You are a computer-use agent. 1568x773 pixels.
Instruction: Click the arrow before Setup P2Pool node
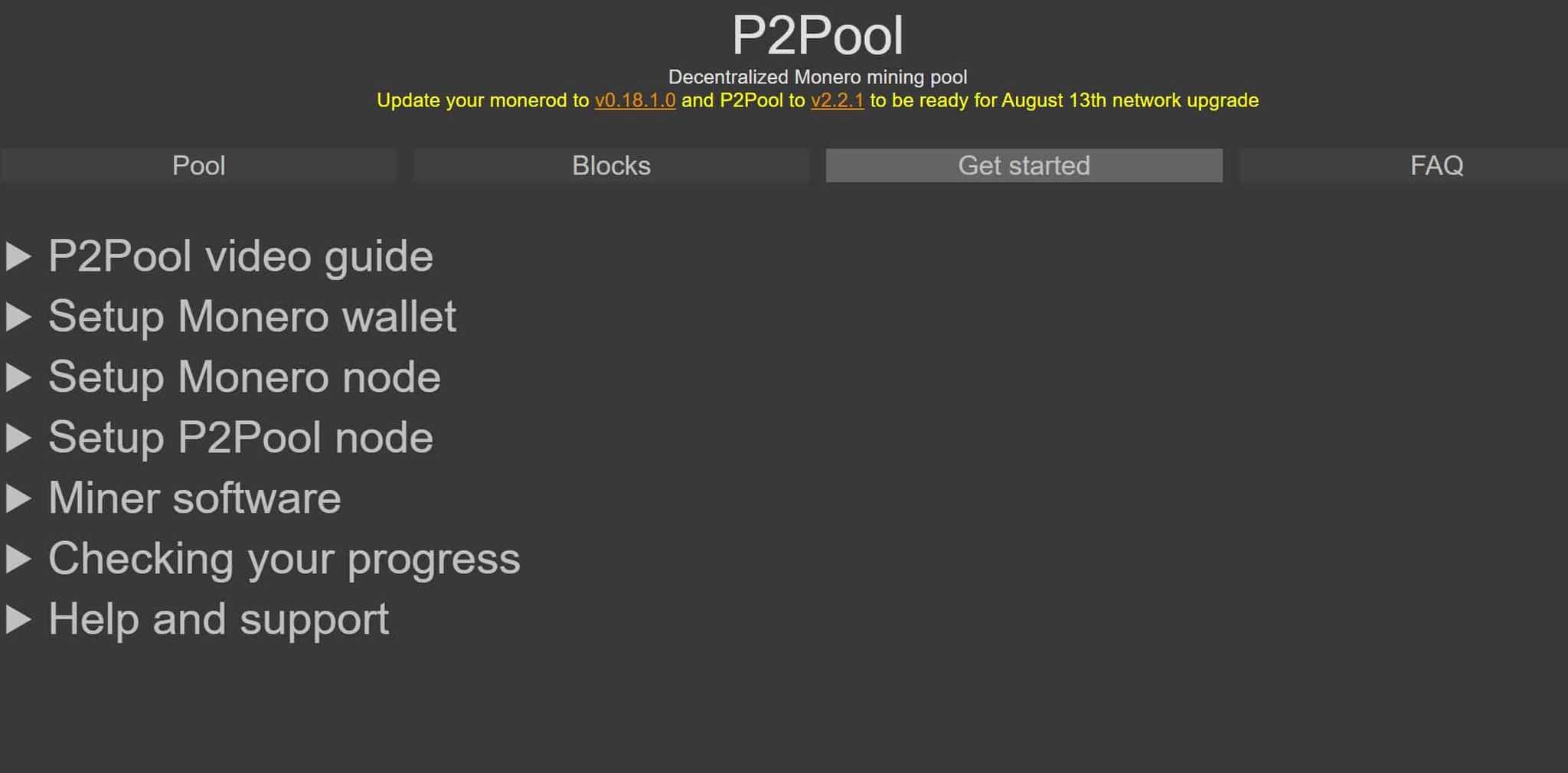tap(18, 438)
